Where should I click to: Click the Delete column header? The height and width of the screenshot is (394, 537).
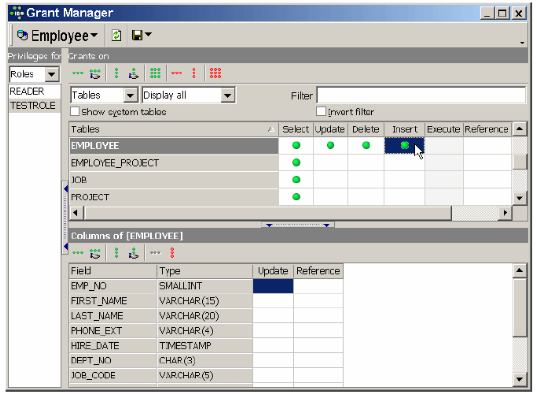click(x=366, y=129)
